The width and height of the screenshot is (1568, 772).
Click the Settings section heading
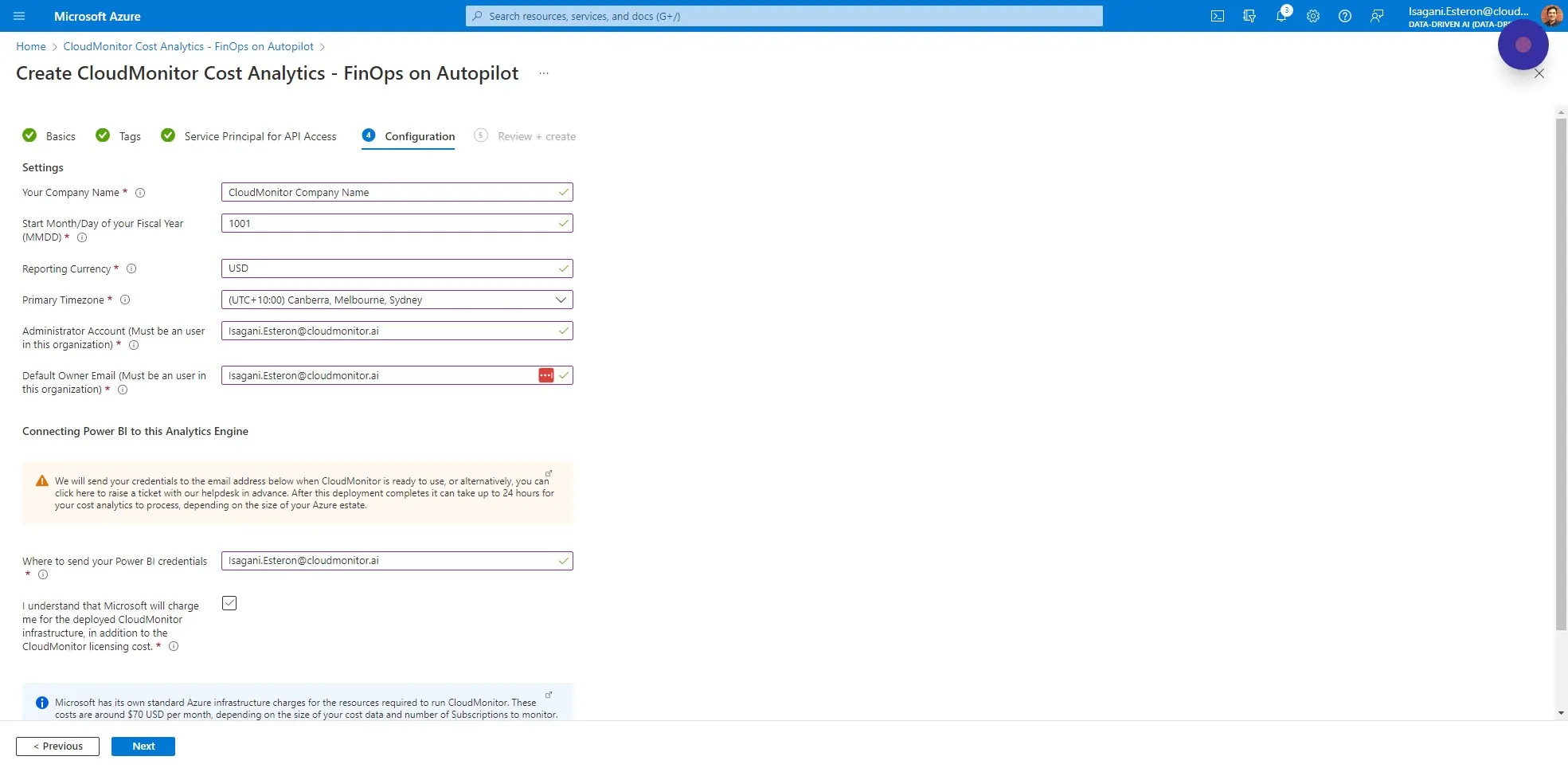43,168
